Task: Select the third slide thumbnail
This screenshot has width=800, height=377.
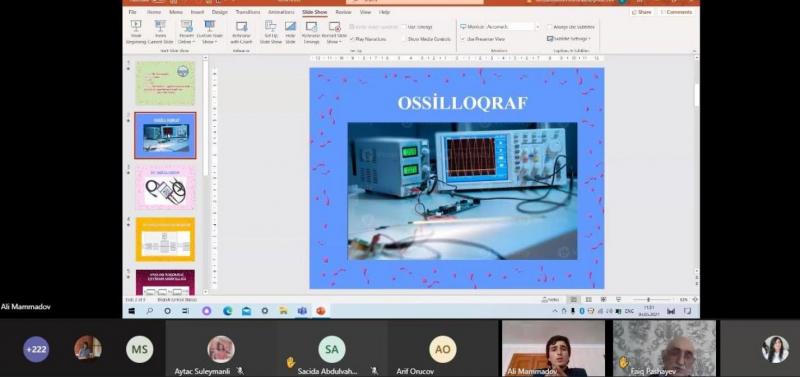Action: click(x=165, y=188)
